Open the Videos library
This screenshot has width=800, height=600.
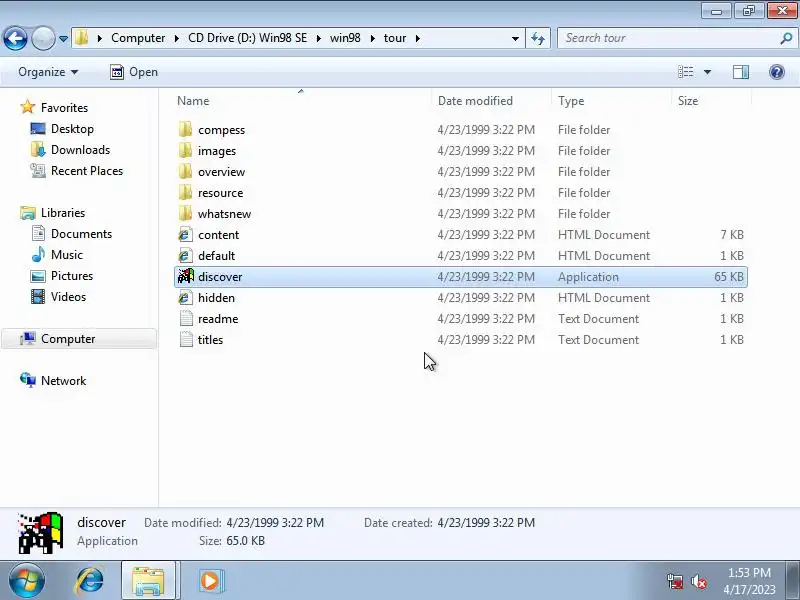coord(68,297)
